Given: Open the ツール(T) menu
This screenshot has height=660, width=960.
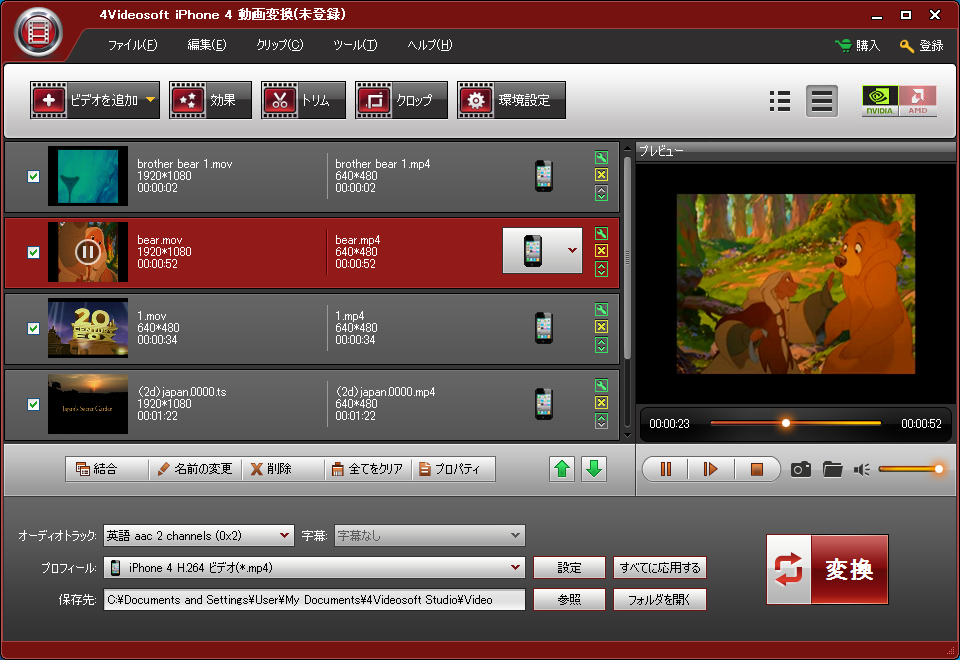Looking at the screenshot, I should tap(355, 45).
